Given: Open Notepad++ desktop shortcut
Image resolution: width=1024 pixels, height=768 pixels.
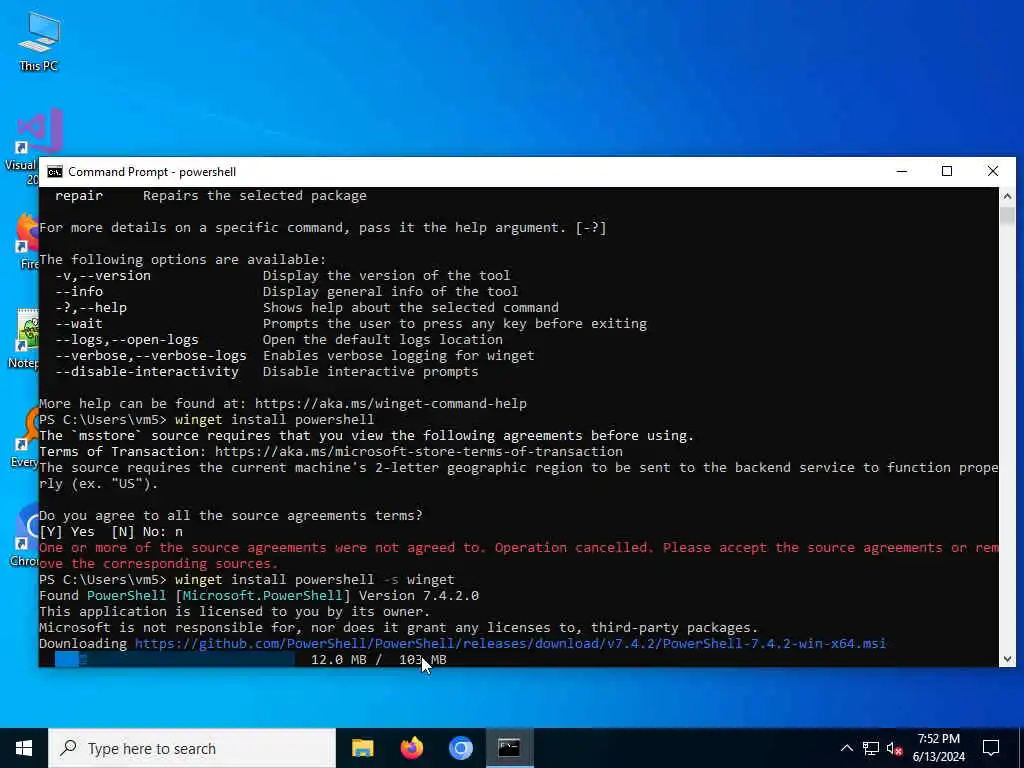Looking at the screenshot, I should point(25,340).
